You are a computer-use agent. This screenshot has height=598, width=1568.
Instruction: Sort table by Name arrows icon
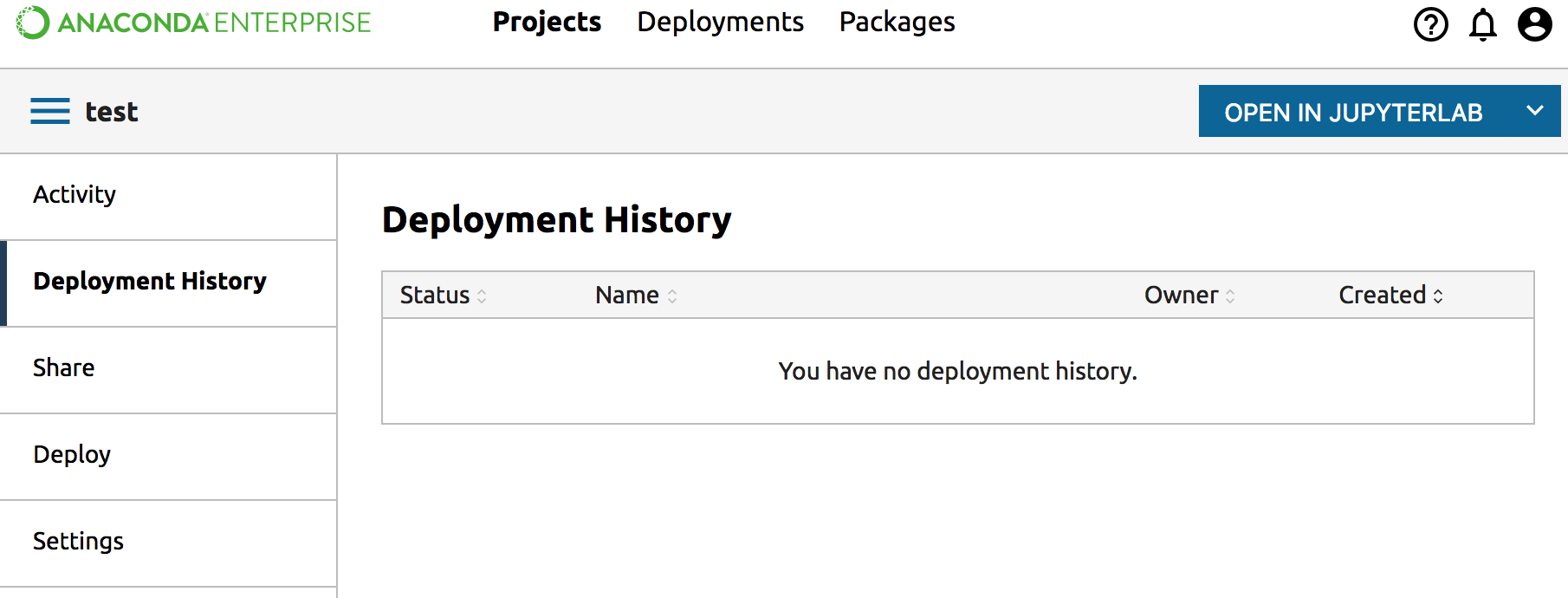pyautogui.click(x=672, y=296)
